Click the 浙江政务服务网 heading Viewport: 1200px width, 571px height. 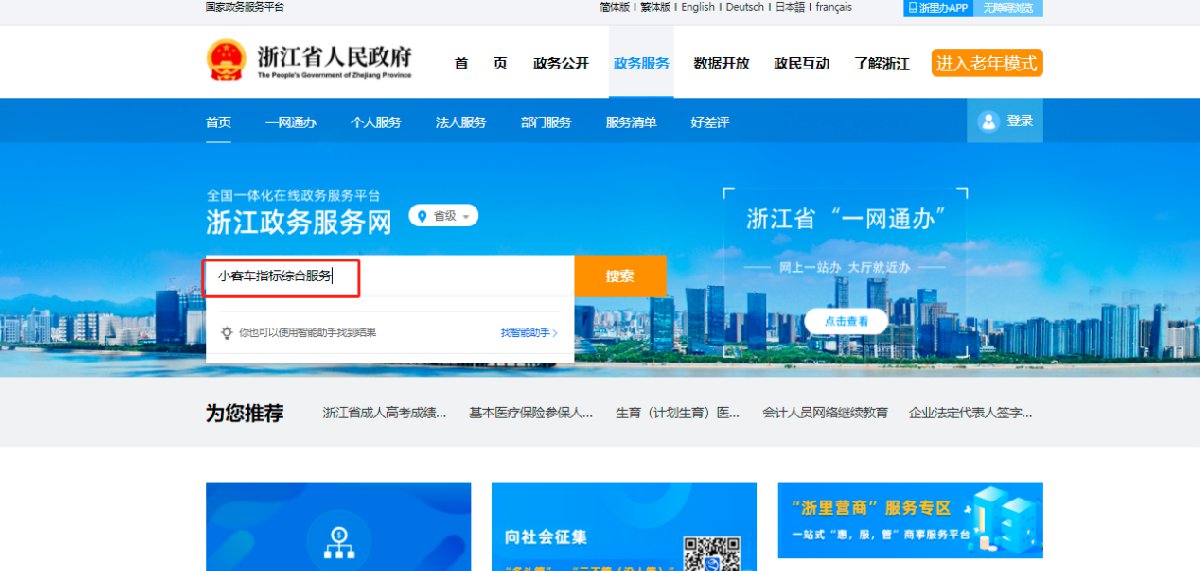[x=299, y=222]
